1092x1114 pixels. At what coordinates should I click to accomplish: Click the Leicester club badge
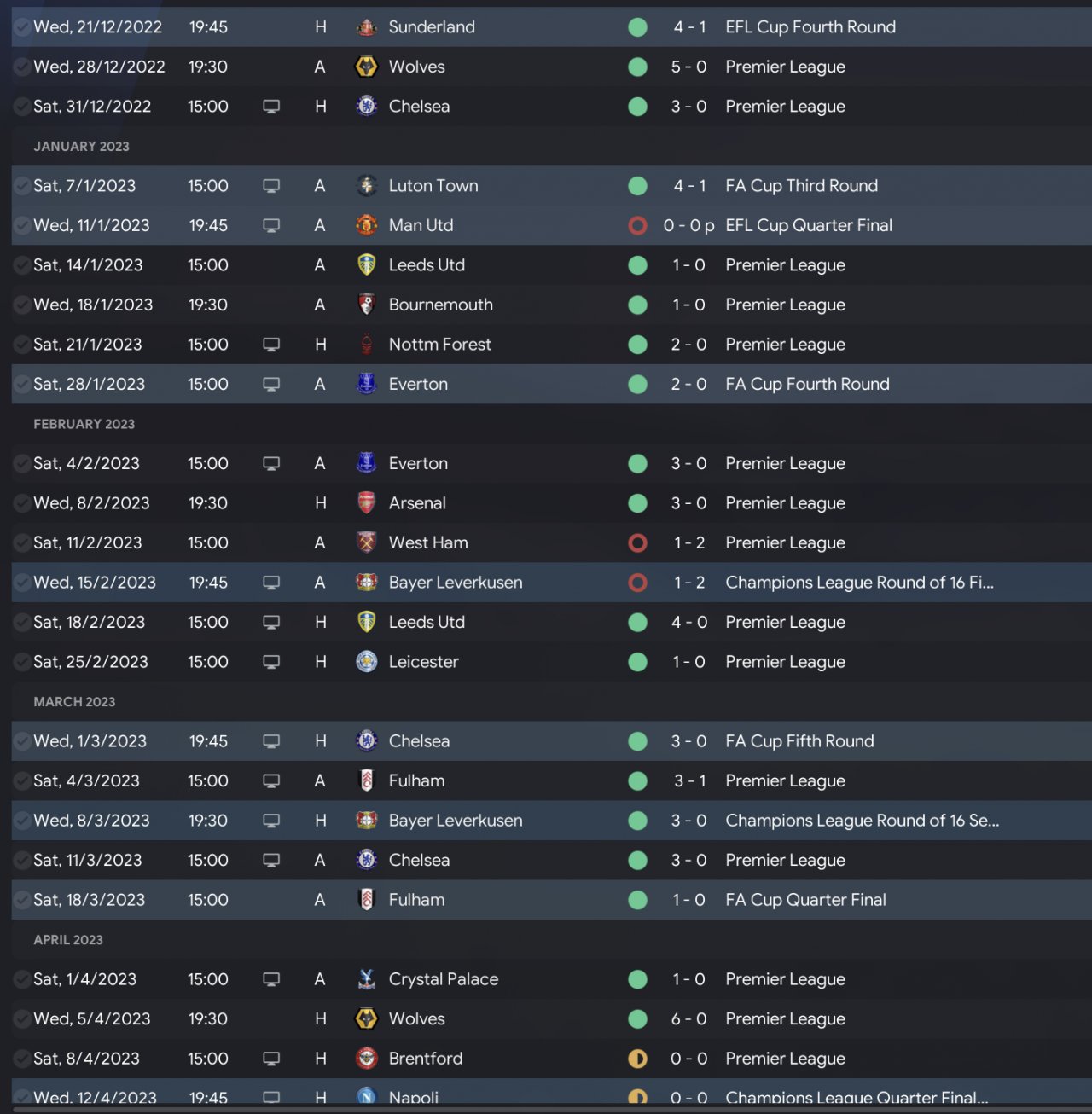point(366,662)
